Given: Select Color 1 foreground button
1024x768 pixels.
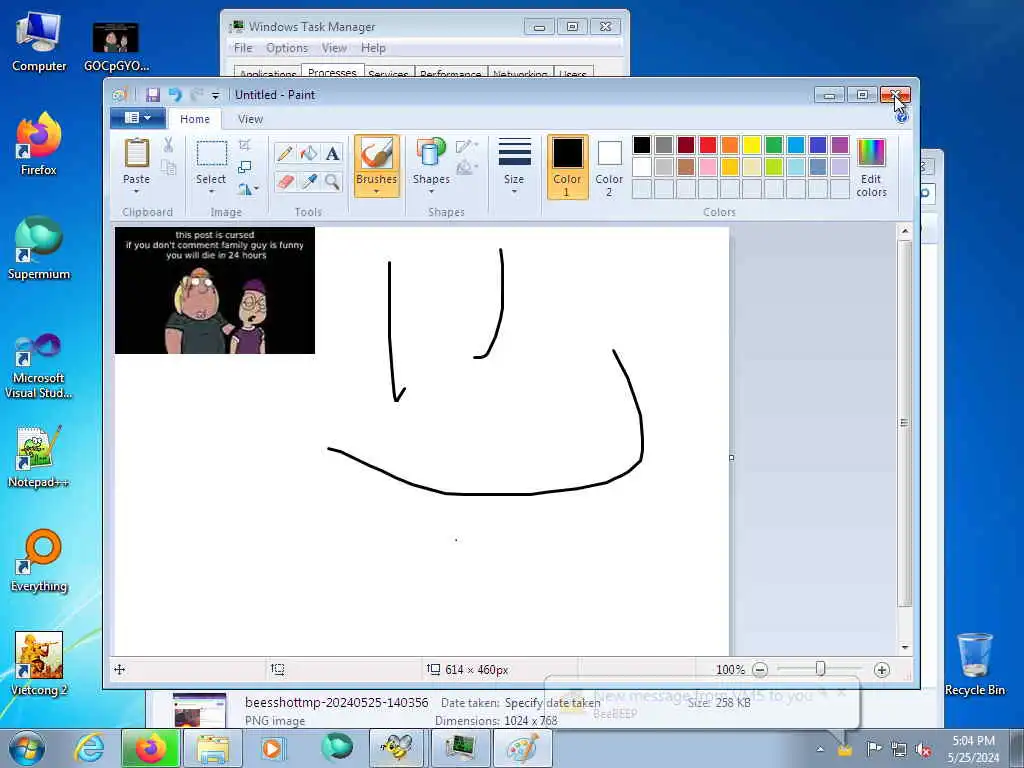Looking at the screenshot, I should point(568,167).
